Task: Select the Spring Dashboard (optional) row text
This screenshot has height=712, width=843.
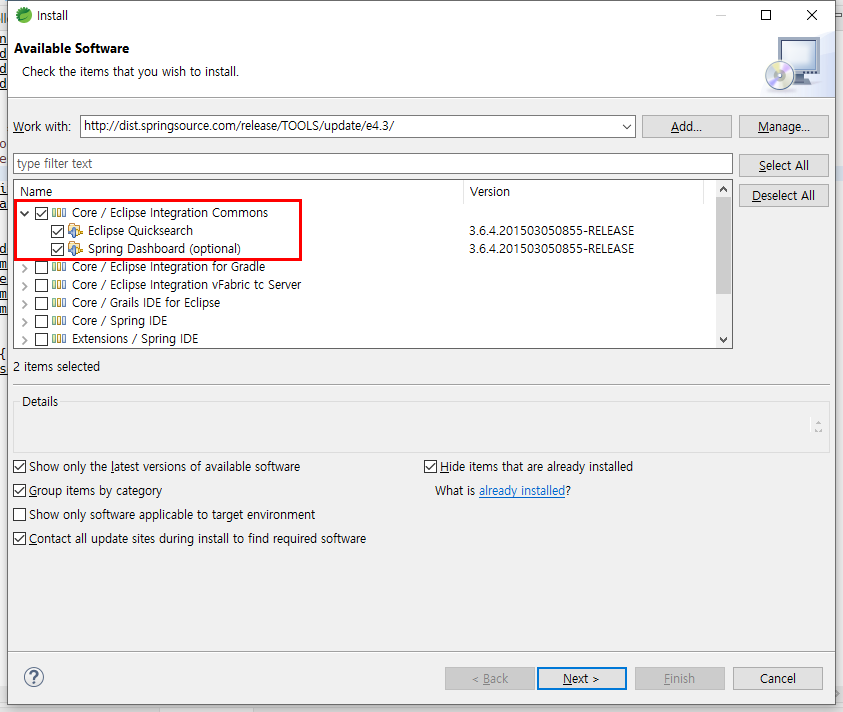Action: pyautogui.click(x=165, y=249)
